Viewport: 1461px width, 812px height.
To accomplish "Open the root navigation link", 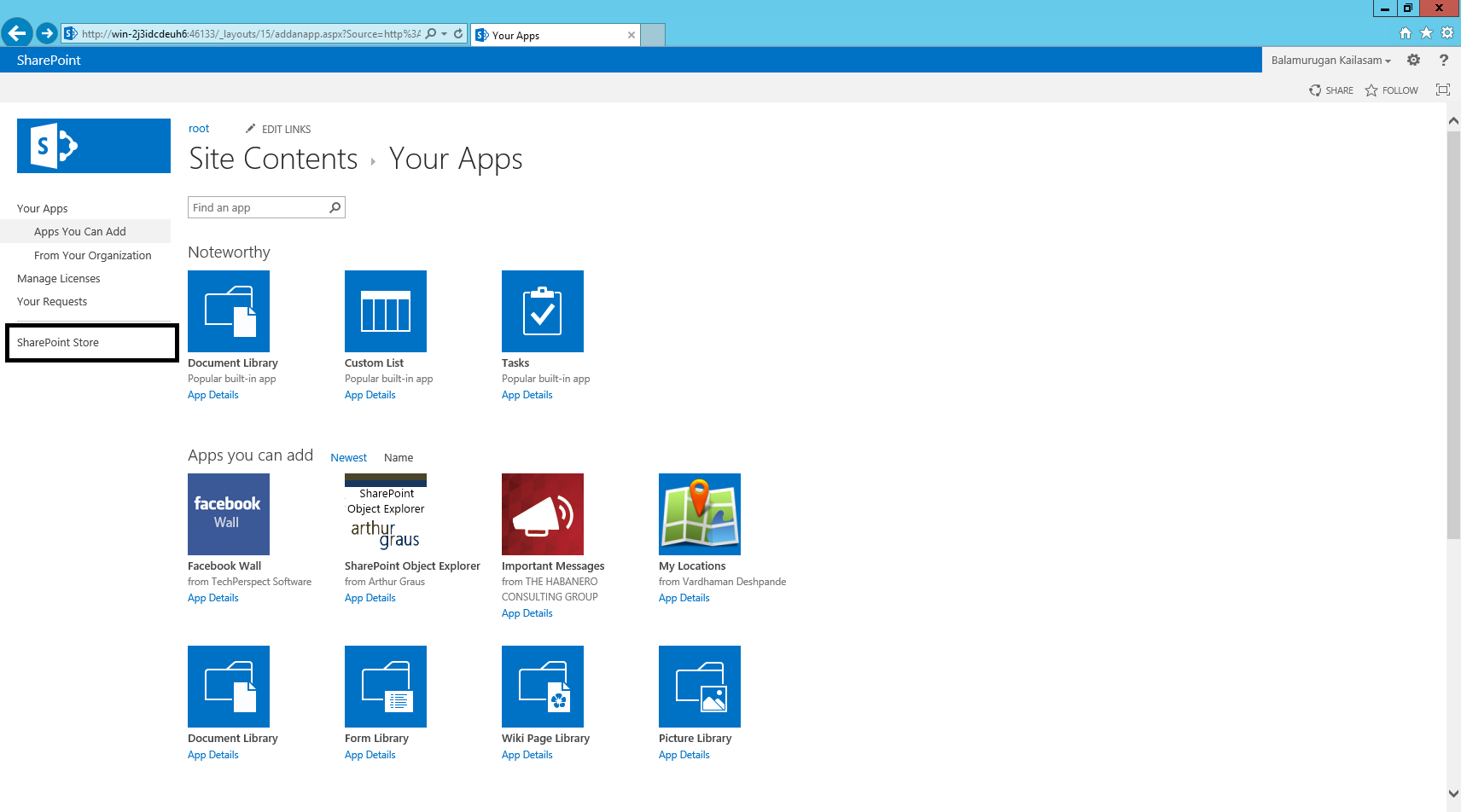I will click(x=199, y=129).
